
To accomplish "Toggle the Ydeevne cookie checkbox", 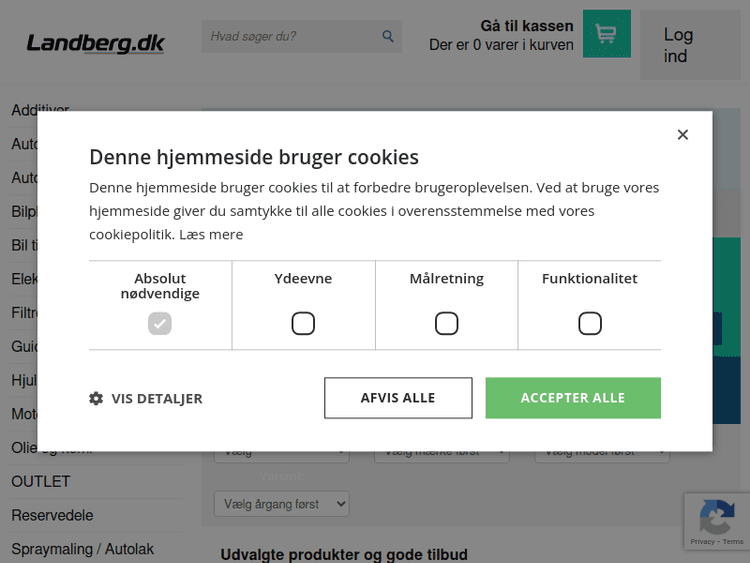I will pos(303,323).
